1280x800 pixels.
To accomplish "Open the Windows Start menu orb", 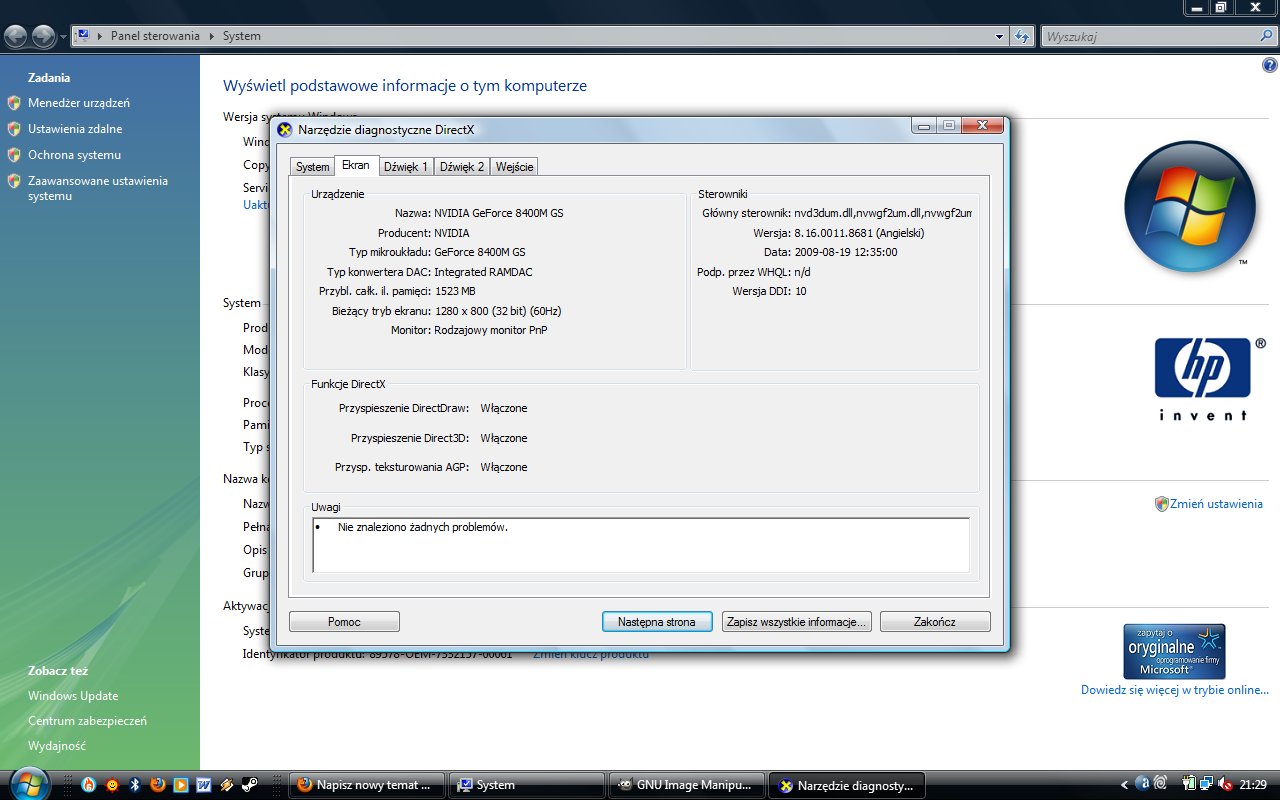I will (28, 784).
